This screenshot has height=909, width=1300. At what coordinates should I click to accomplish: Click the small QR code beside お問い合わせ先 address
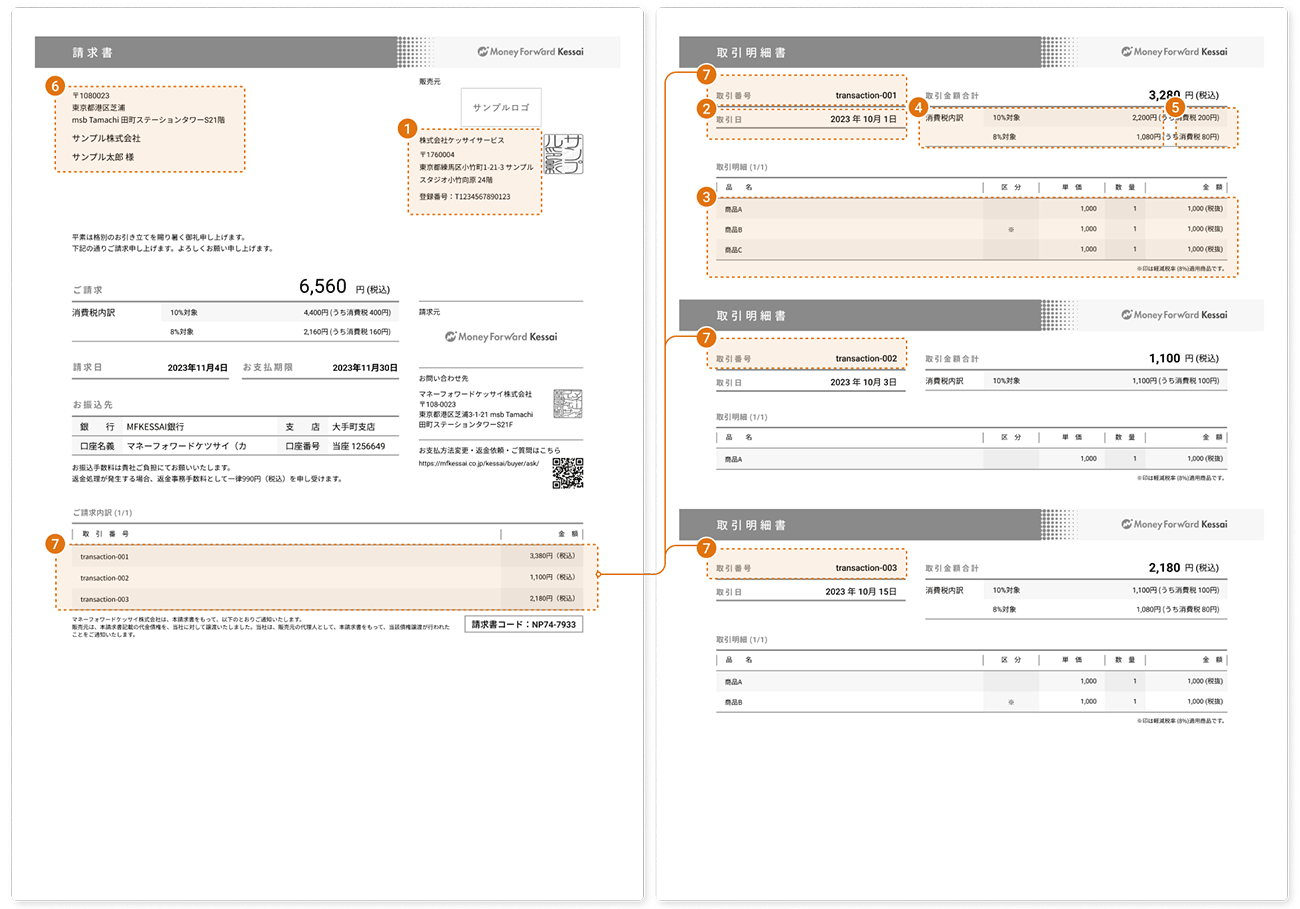(568, 405)
